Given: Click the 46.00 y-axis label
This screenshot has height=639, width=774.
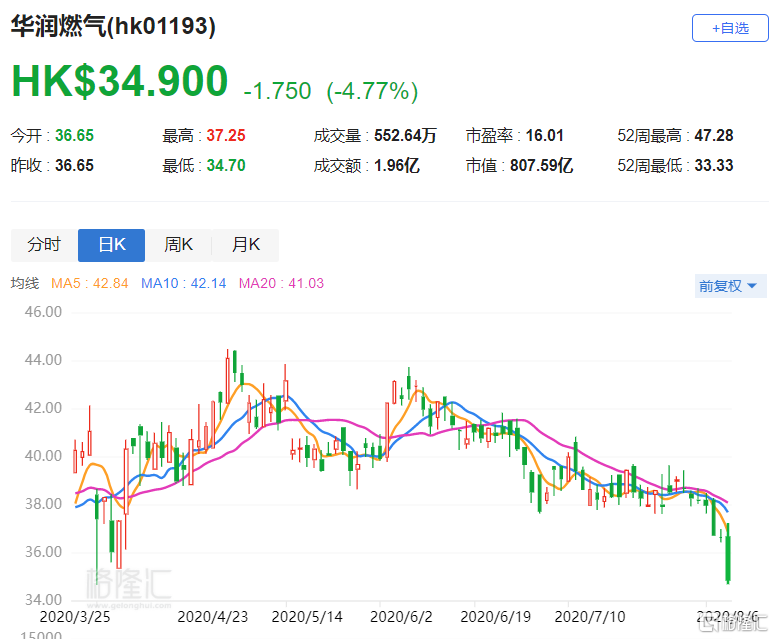Looking at the screenshot, I should click(43, 312).
